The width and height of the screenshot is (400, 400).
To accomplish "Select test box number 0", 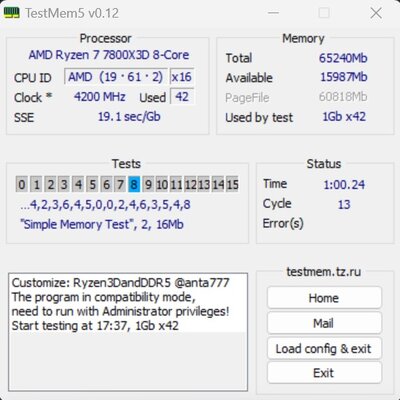I will pos(22,184).
